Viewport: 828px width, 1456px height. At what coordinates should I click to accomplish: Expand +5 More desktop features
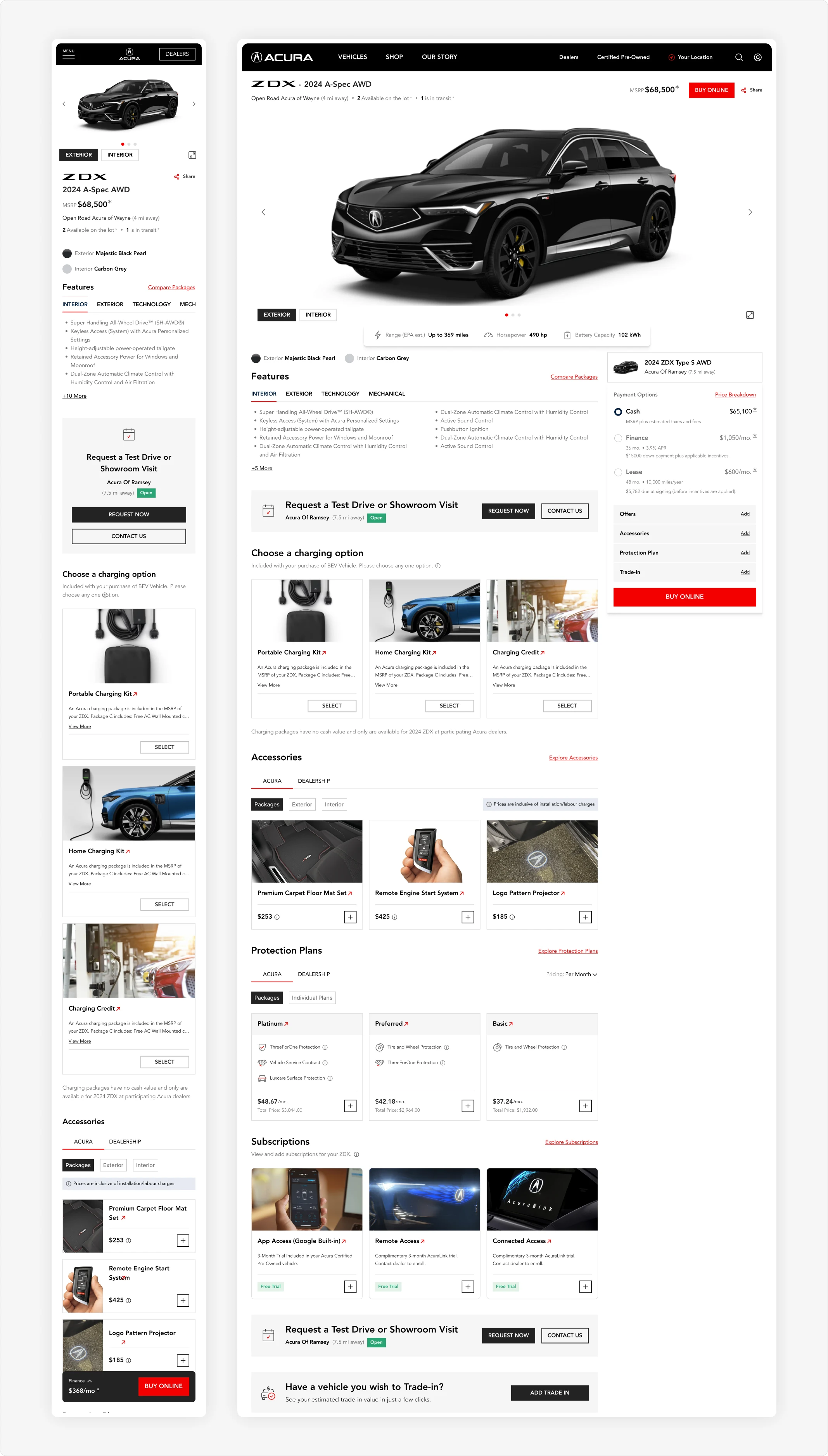coord(262,469)
